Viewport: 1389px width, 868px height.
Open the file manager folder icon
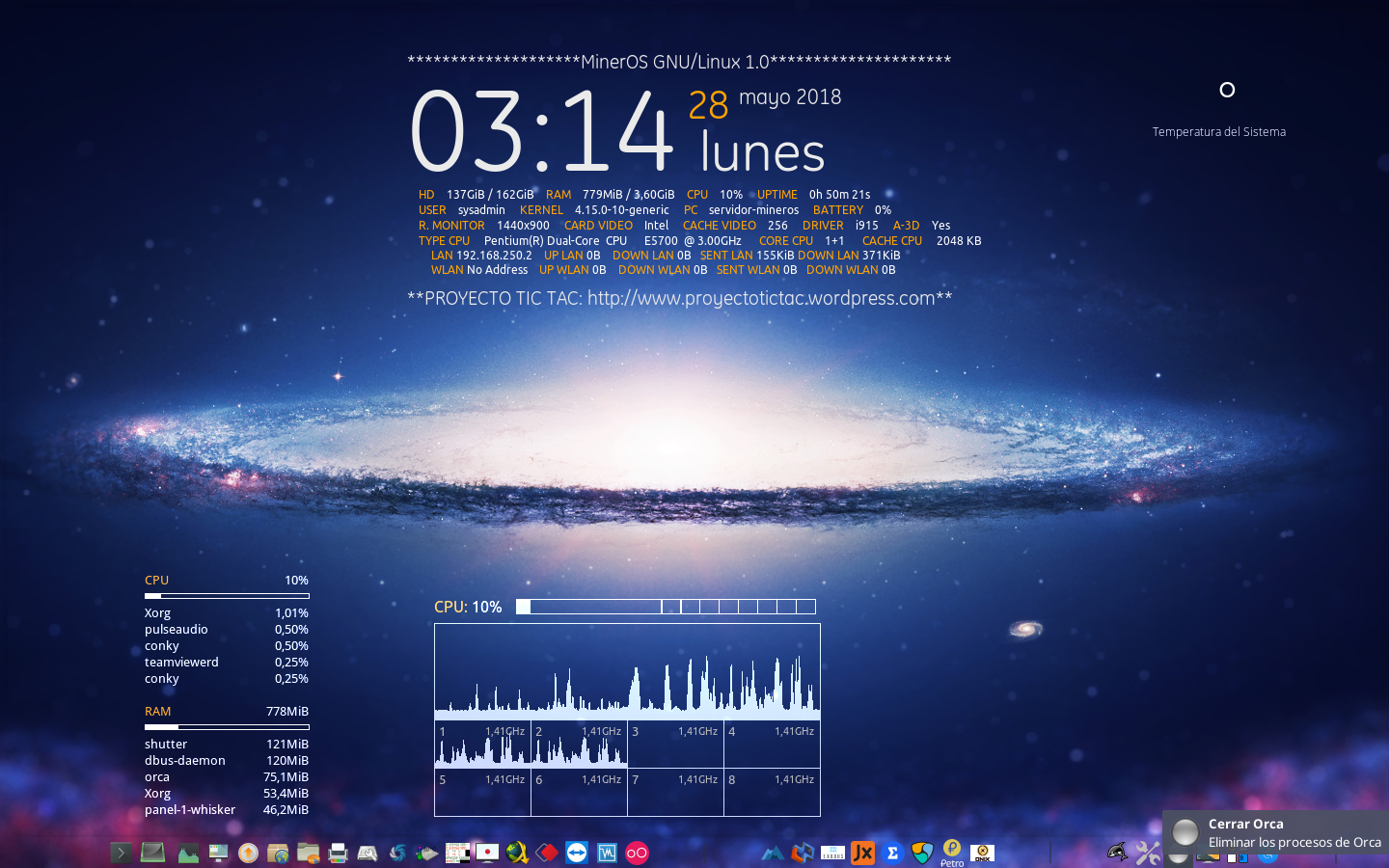click(309, 853)
